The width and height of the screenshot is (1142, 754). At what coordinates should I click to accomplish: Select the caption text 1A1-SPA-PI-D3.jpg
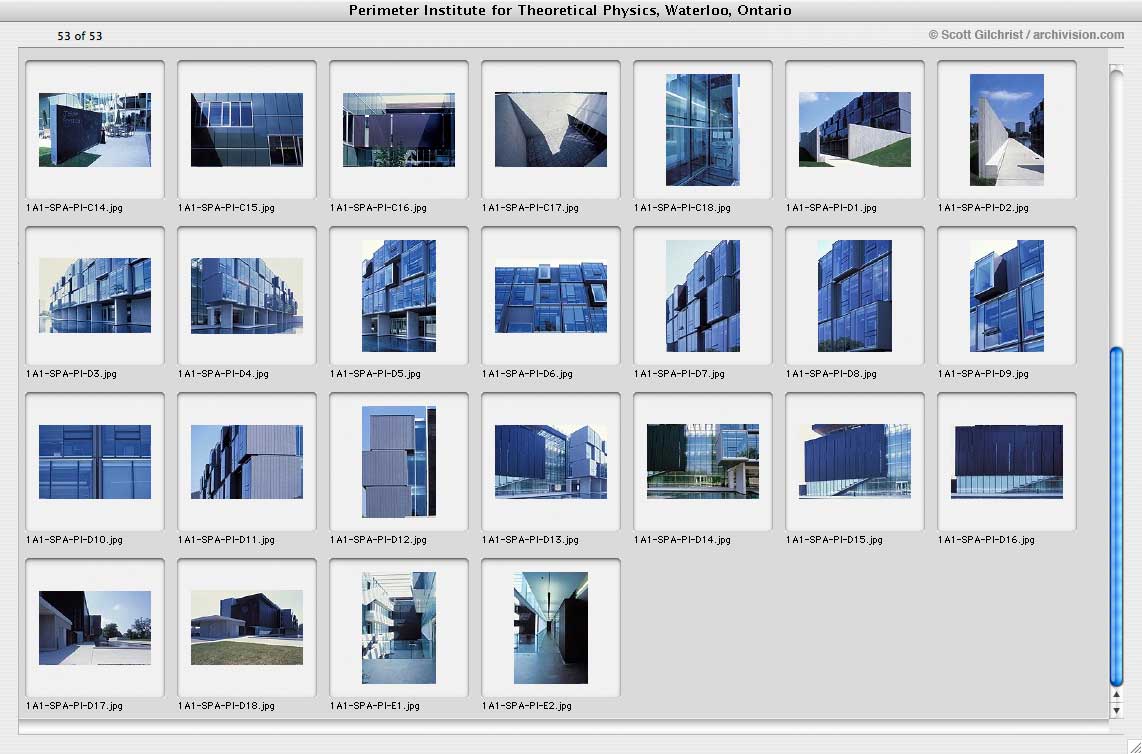(71, 374)
